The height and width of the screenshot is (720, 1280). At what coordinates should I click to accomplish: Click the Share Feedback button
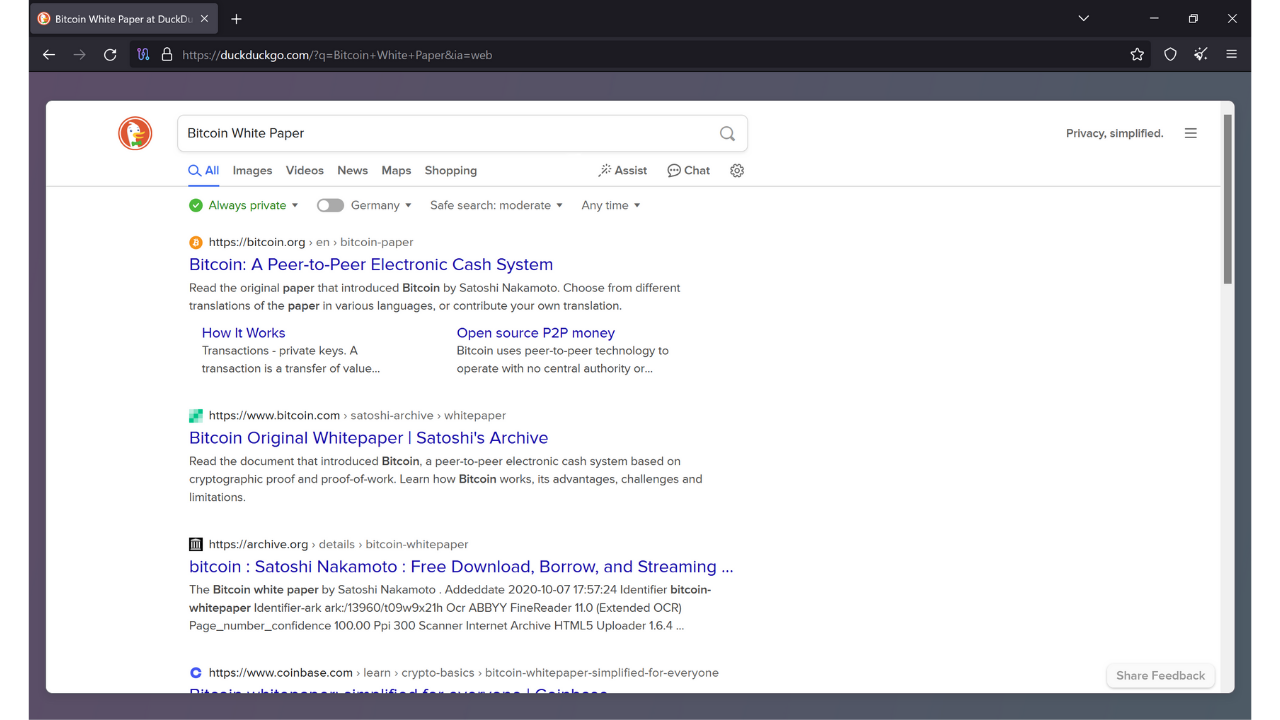point(1160,675)
